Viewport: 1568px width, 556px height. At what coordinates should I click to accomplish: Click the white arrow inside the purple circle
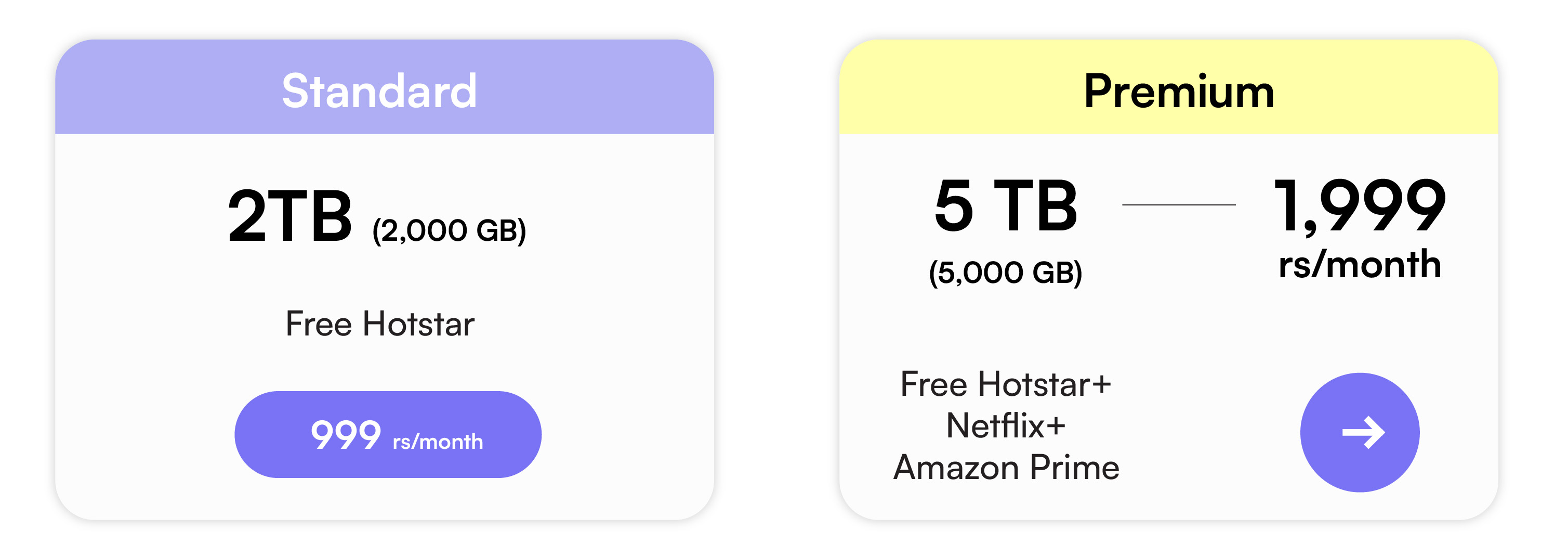pos(1363,432)
